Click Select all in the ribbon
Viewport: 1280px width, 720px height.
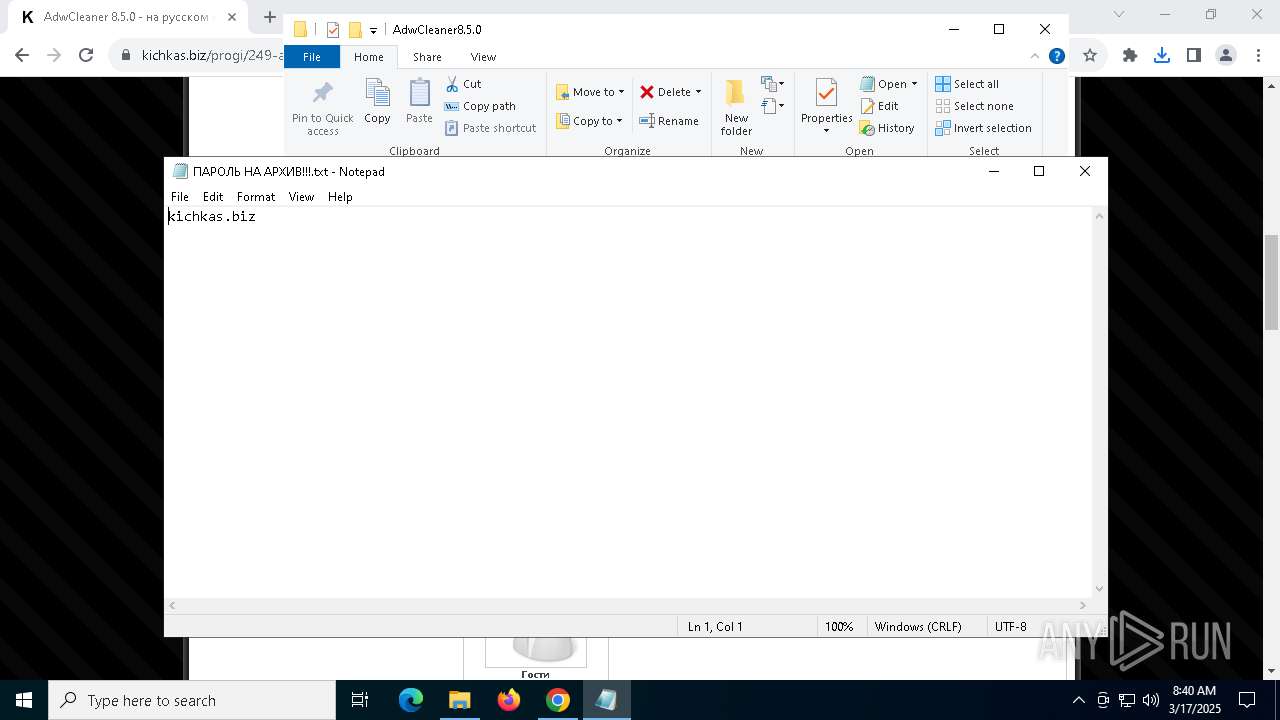pos(967,84)
